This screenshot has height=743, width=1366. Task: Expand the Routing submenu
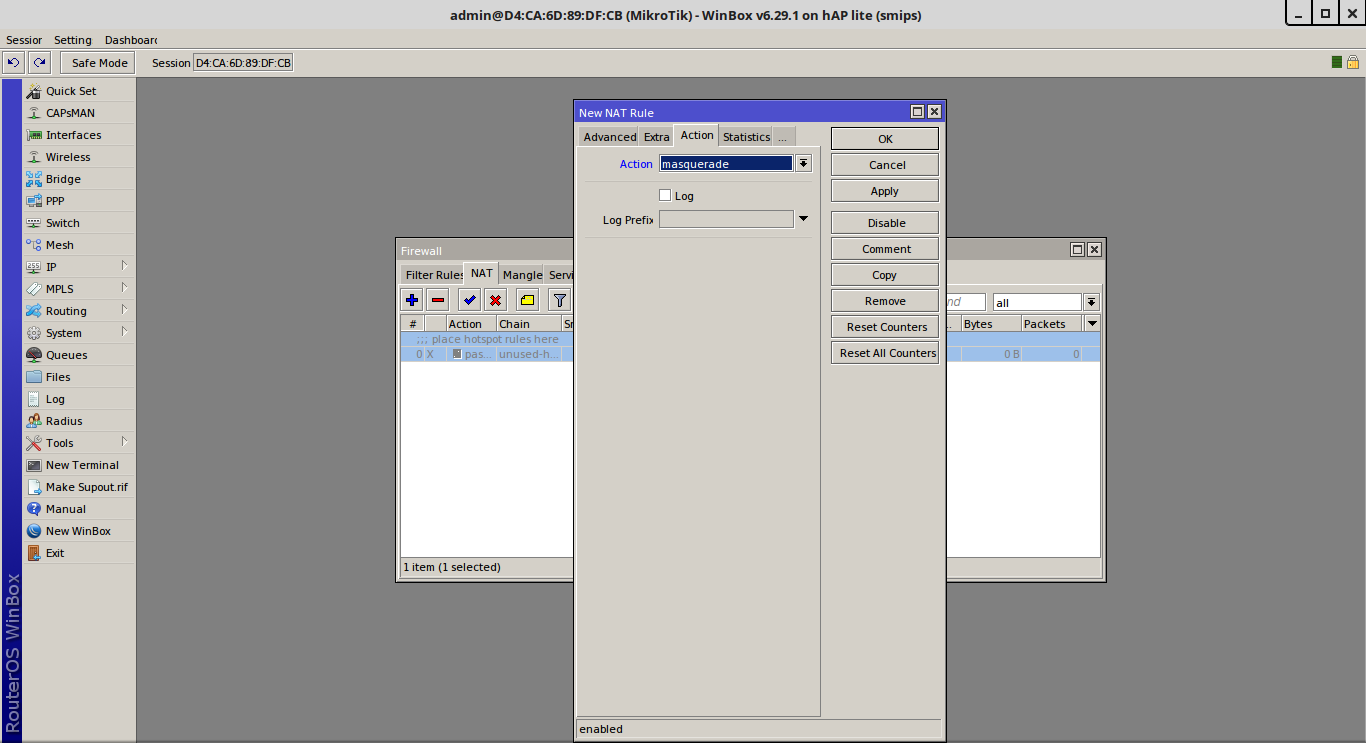pos(80,311)
